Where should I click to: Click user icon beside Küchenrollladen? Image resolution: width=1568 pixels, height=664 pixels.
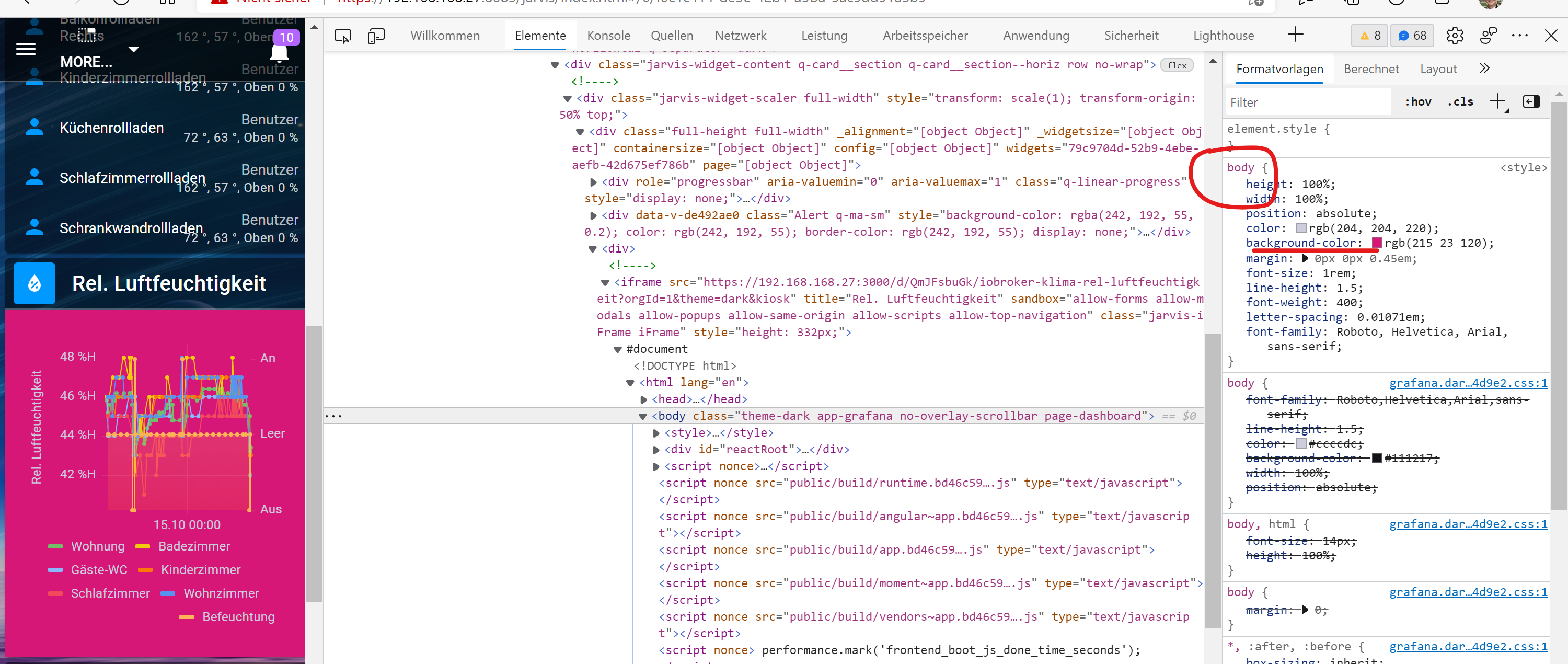click(34, 127)
